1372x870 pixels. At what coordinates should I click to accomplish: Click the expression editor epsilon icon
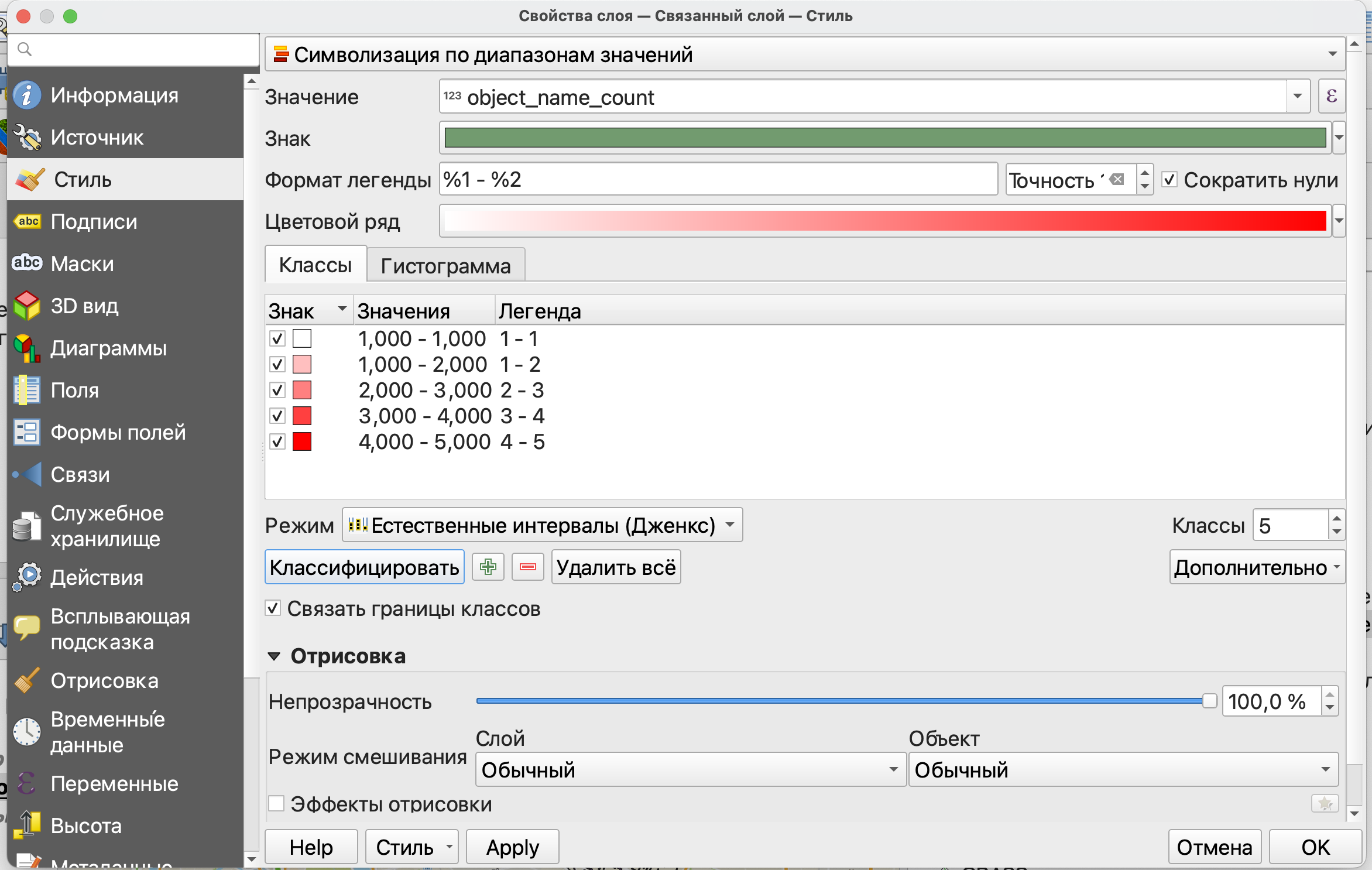click(x=1331, y=97)
